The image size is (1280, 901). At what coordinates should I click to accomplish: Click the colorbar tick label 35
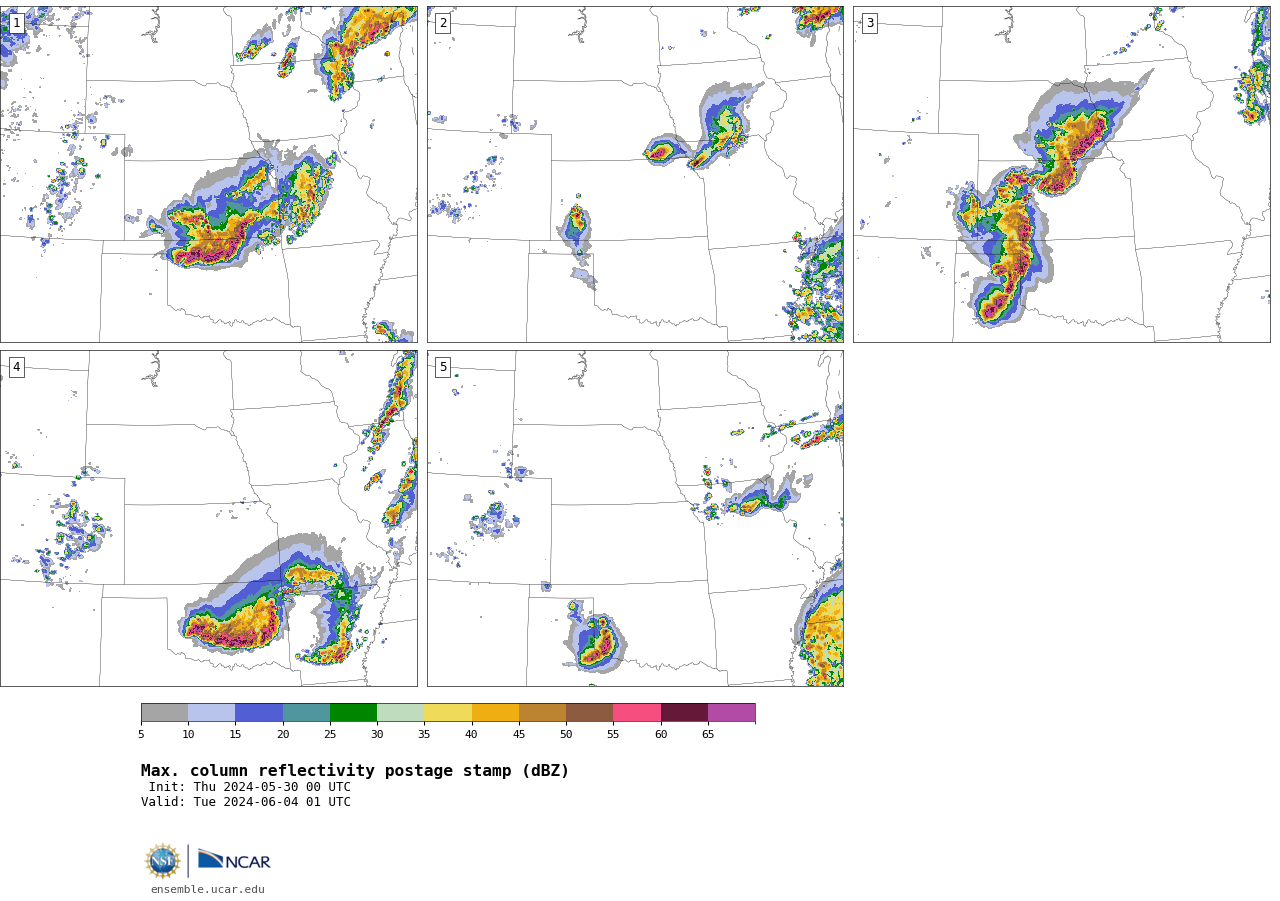424,735
